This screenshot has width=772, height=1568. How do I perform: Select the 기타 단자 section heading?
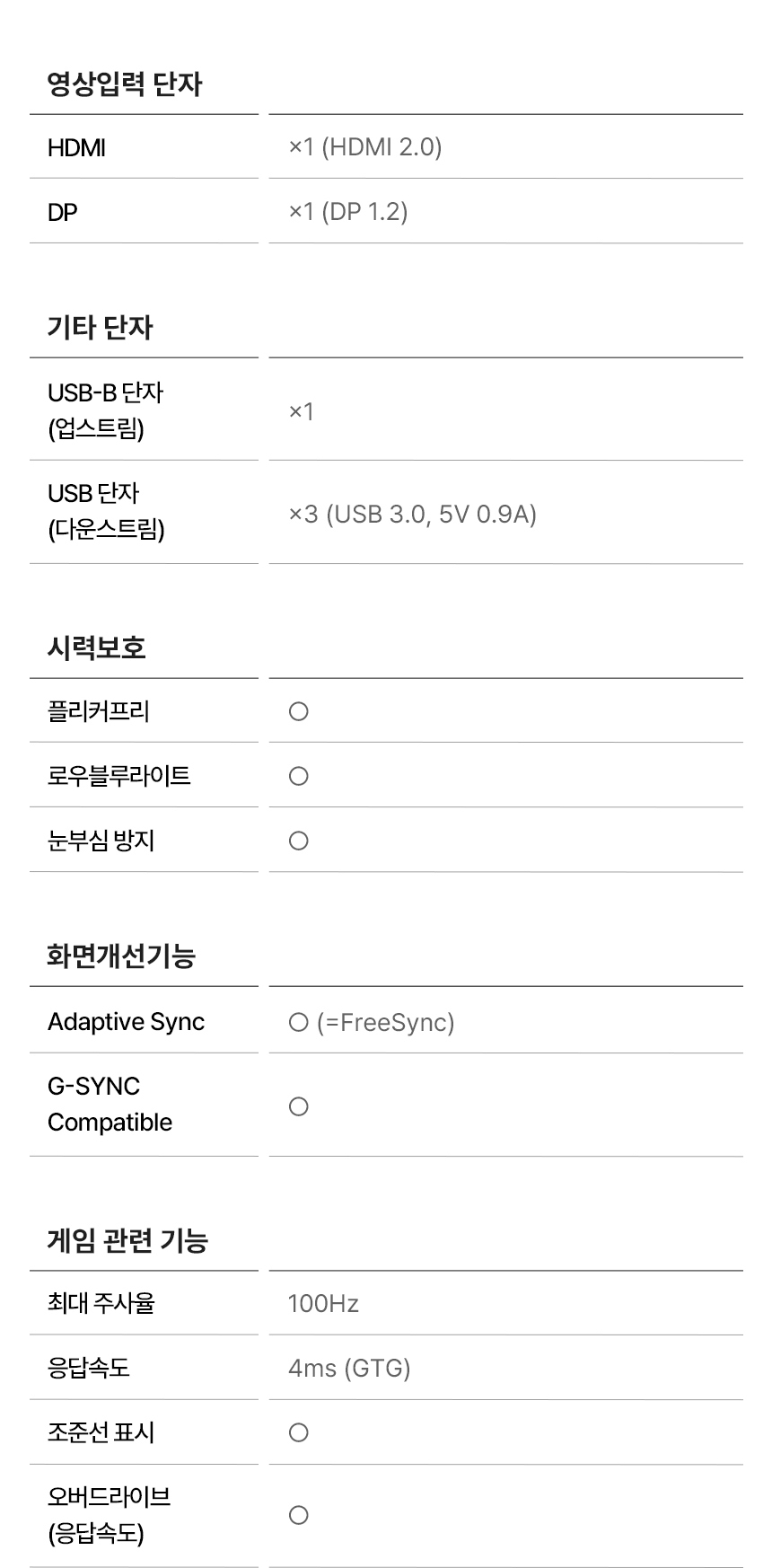pyautogui.click(x=100, y=328)
